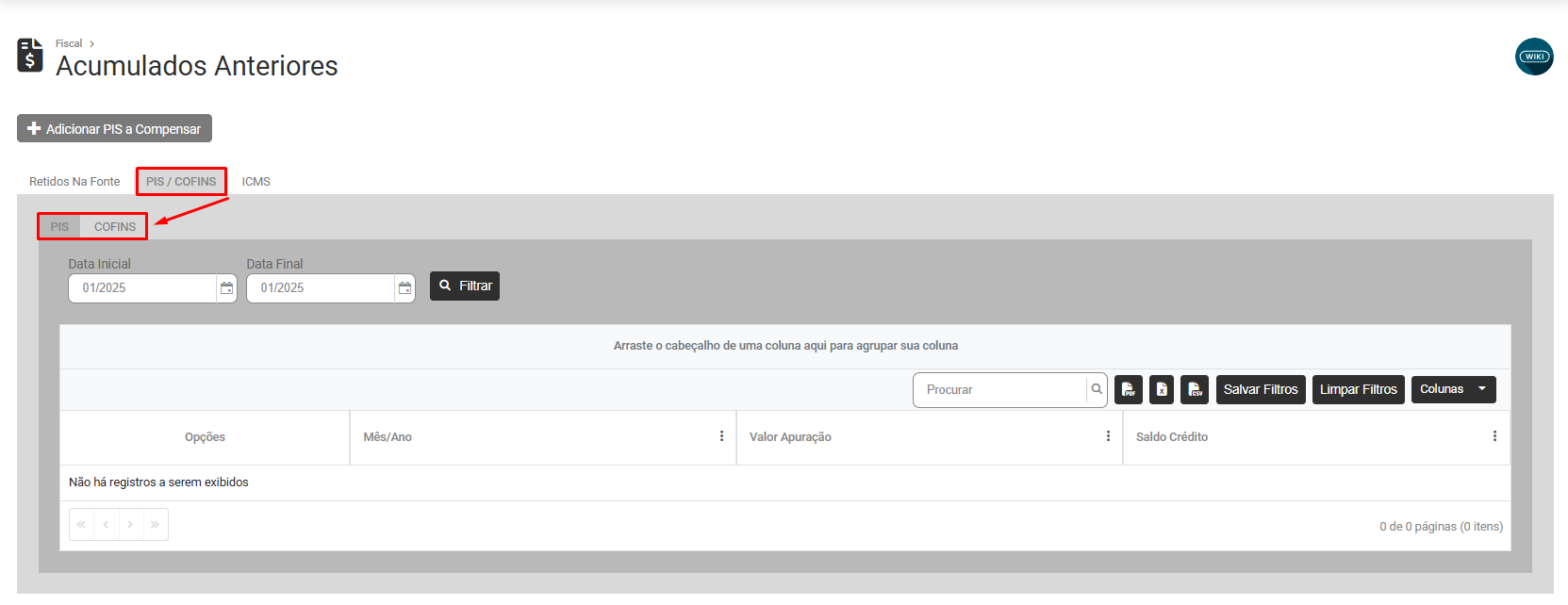Open the WIKI help icon
Viewport: 1568px width, 605px height.
1534,57
